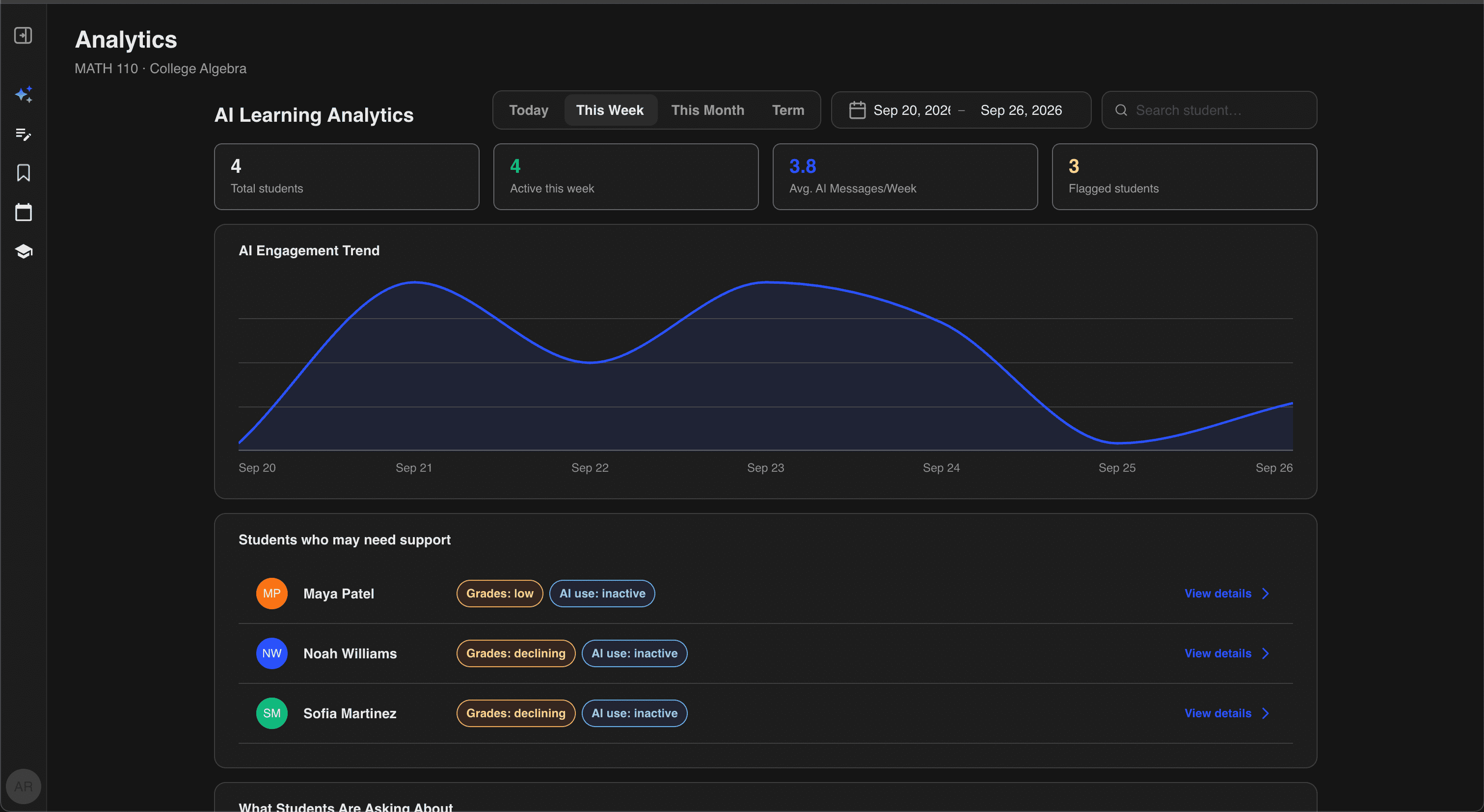Viewport: 1484px width, 812px height.
Task: Click Sofia Martinez's AI use: inactive badge
Action: tap(634, 713)
